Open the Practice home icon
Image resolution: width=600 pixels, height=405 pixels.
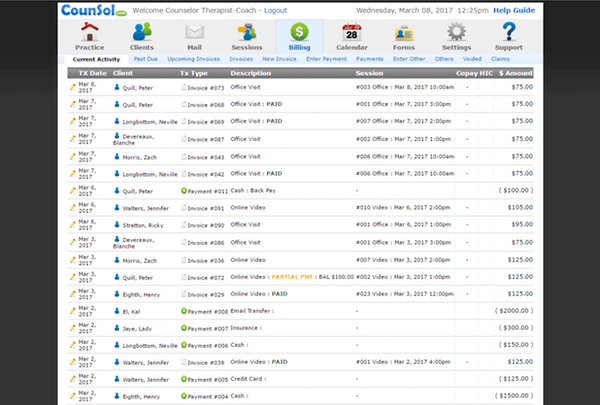click(x=90, y=32)
